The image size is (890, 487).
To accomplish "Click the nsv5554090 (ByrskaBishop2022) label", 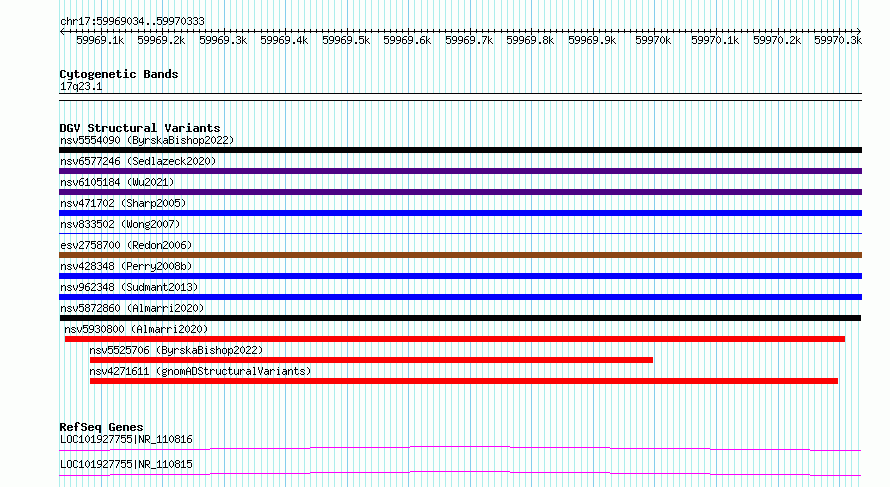I will [x=147, y=140].
